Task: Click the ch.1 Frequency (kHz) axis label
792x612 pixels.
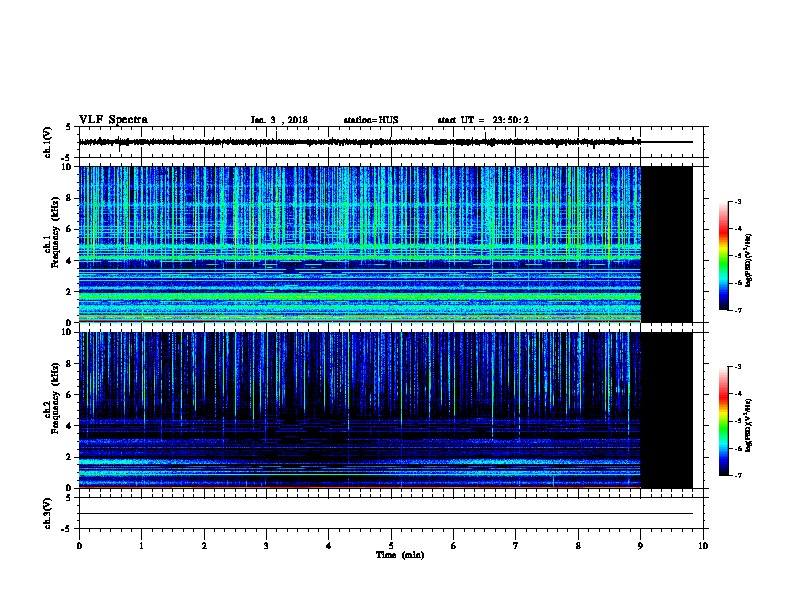Action: point(54,232)
